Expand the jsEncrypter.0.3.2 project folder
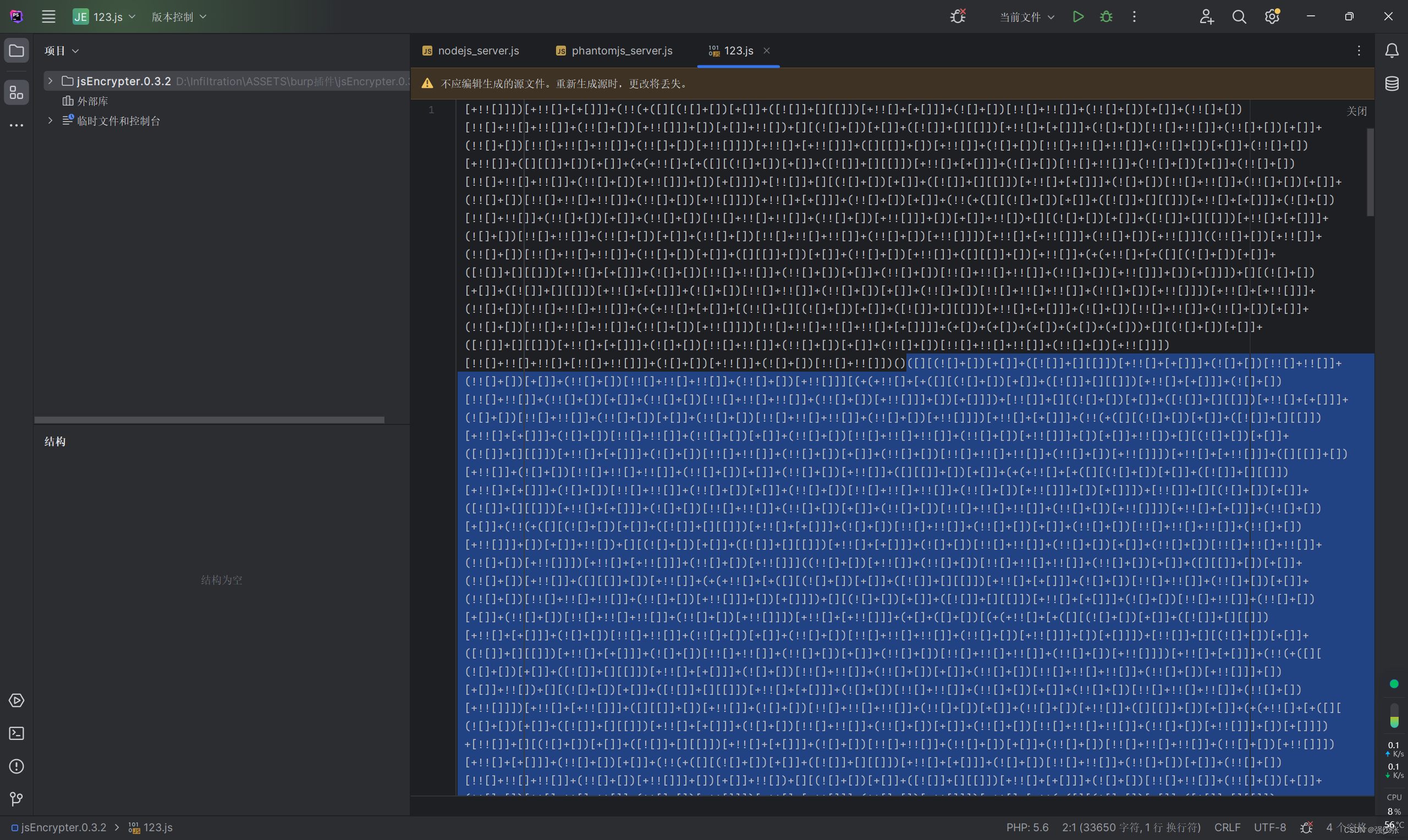1408x840 pixels. [50, 81]
